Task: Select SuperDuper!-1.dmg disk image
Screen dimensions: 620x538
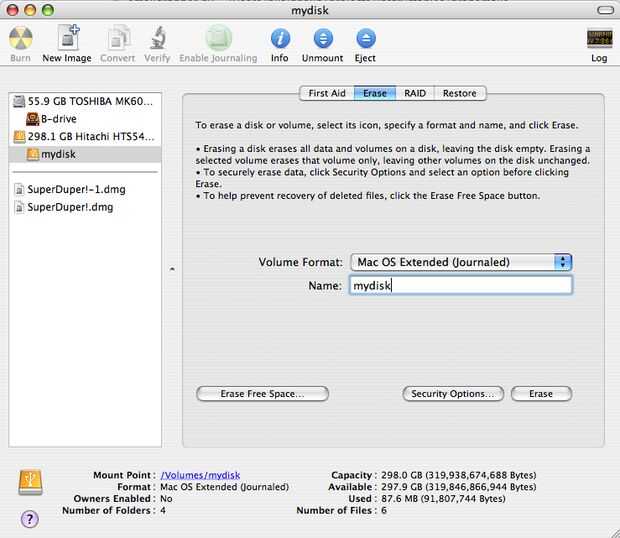Action: point(85,189)
